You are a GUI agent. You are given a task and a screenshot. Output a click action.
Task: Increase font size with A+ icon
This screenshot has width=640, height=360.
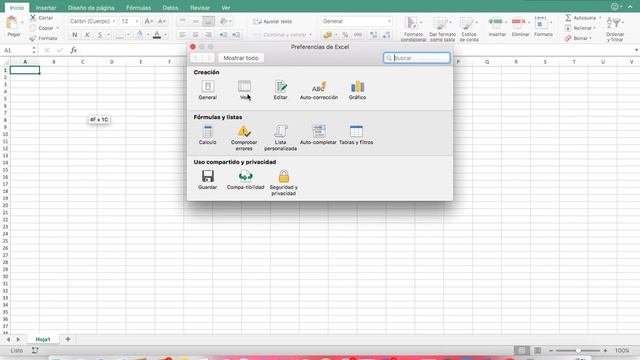(x=149, y=21)
